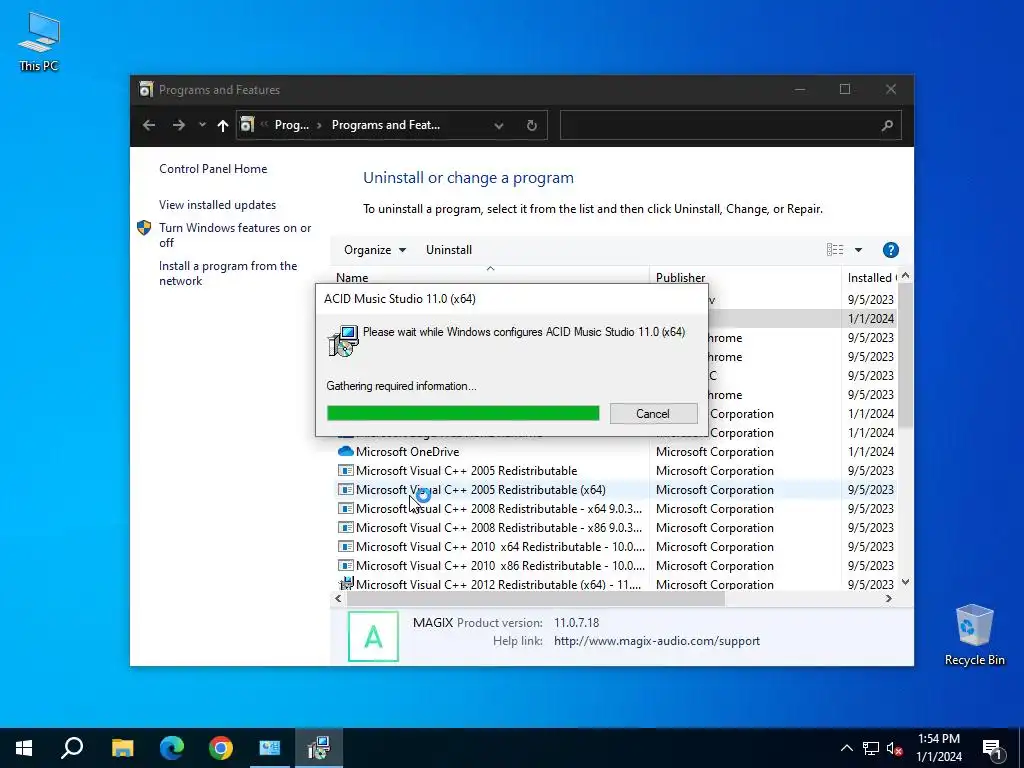Screen dimensions: 1024x768
Task: Click the search magnifier icon
Action: (887, 125)
